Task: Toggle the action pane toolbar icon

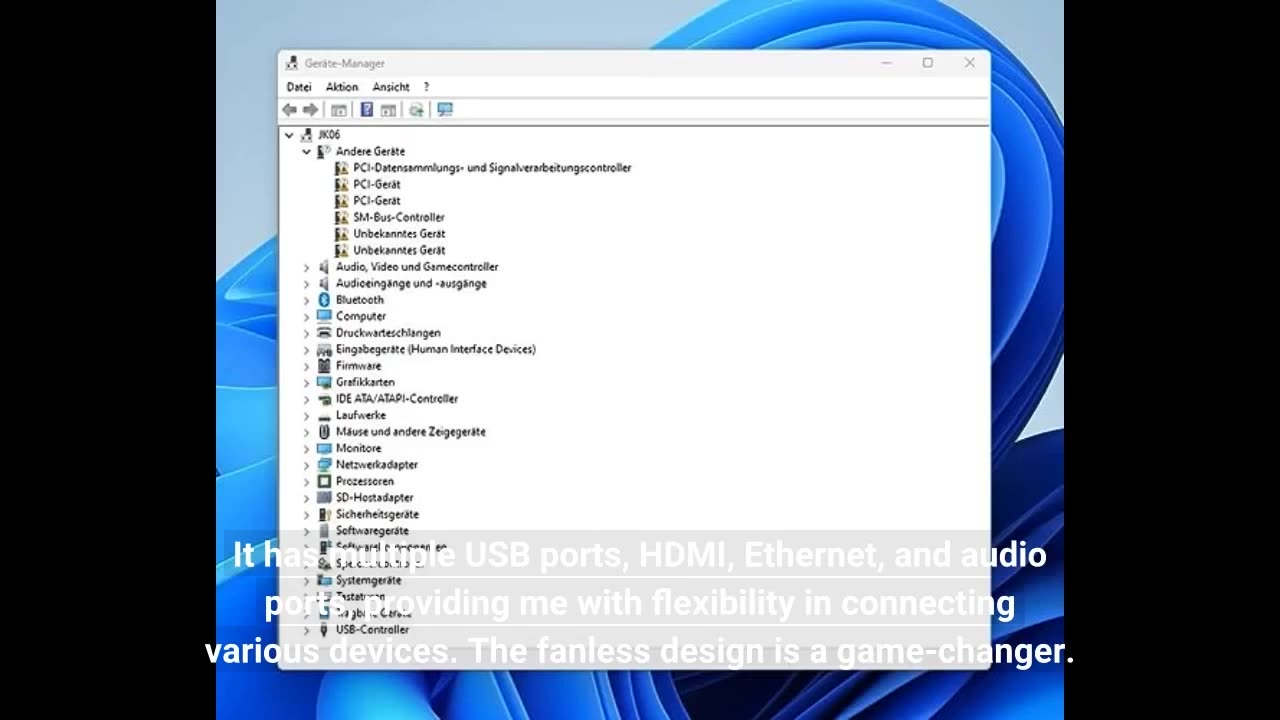Action: pos(388,110)
